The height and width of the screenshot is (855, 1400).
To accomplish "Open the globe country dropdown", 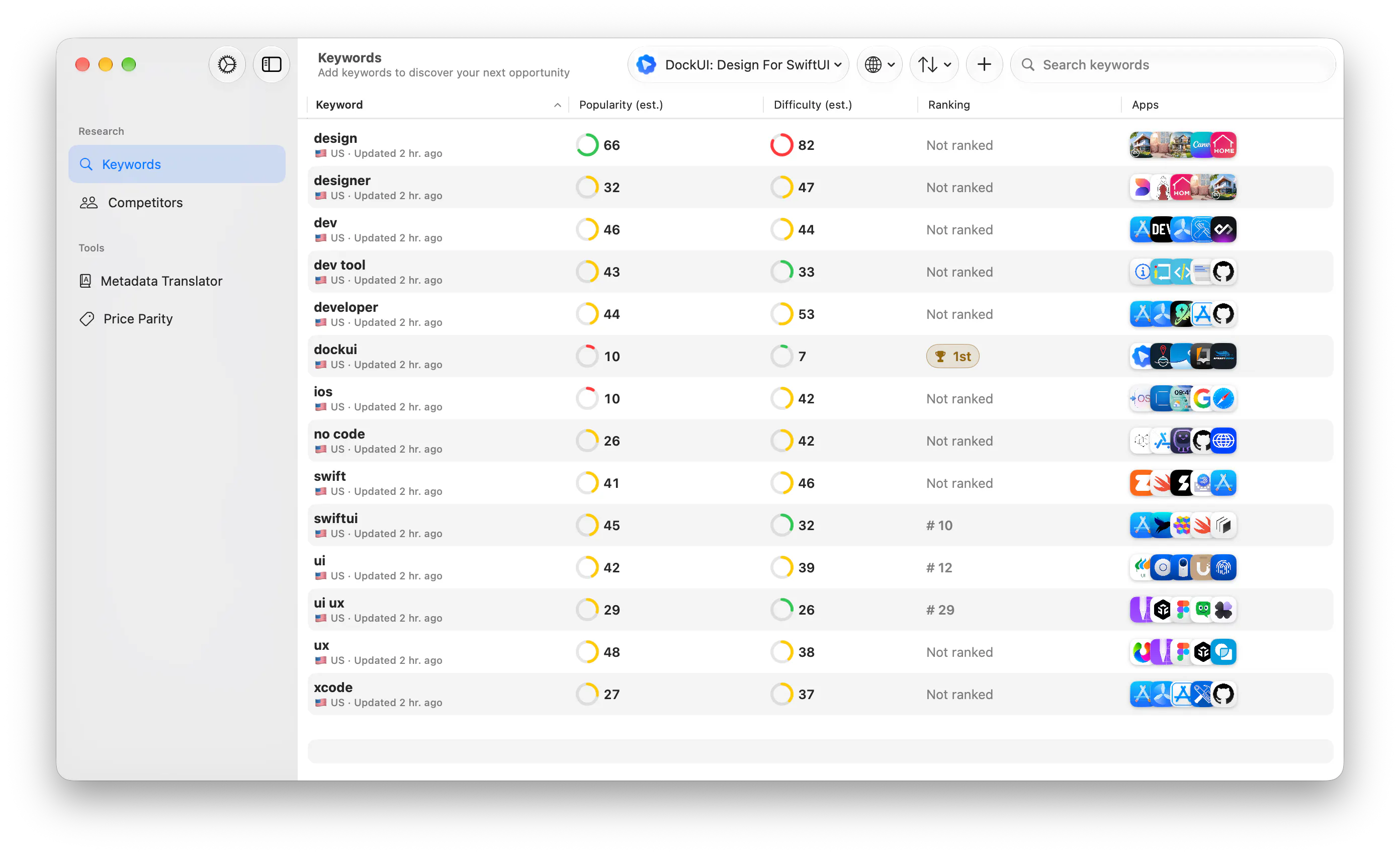I will (879, 65).
